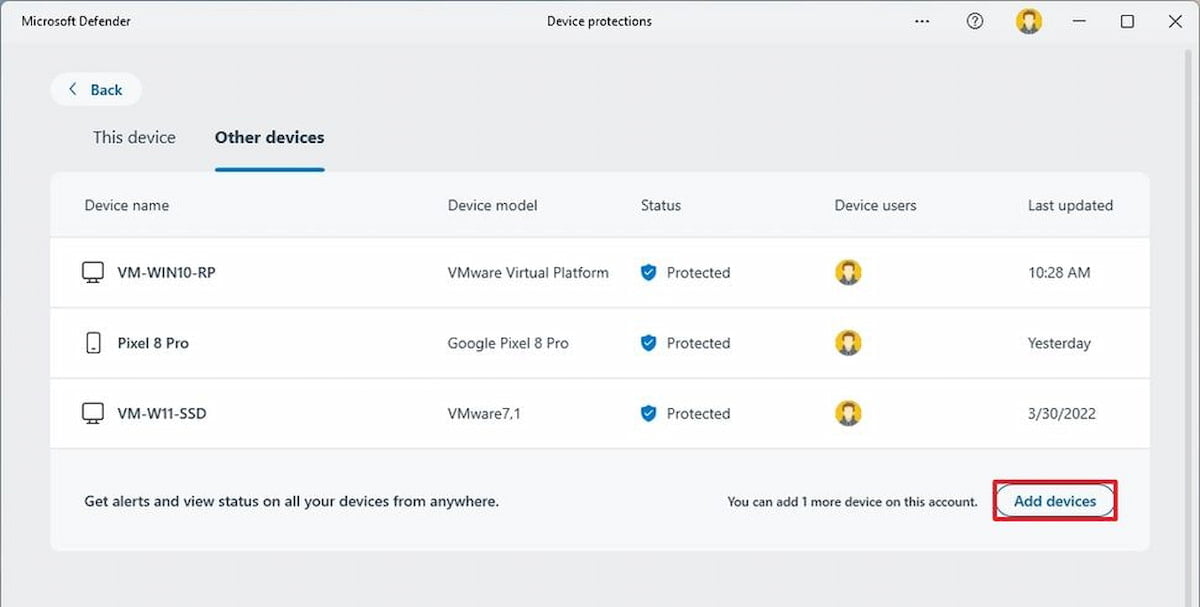Viewport: 1200px width, 607px height.
Task: Click the VMware7,1 model text
Action: pyautogui.click(x=484, y=413)
